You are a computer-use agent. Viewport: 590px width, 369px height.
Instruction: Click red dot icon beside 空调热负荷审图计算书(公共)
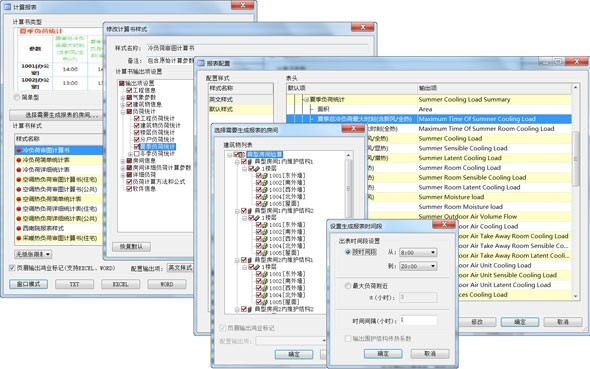pyautogui.click(x=18, y=189)
